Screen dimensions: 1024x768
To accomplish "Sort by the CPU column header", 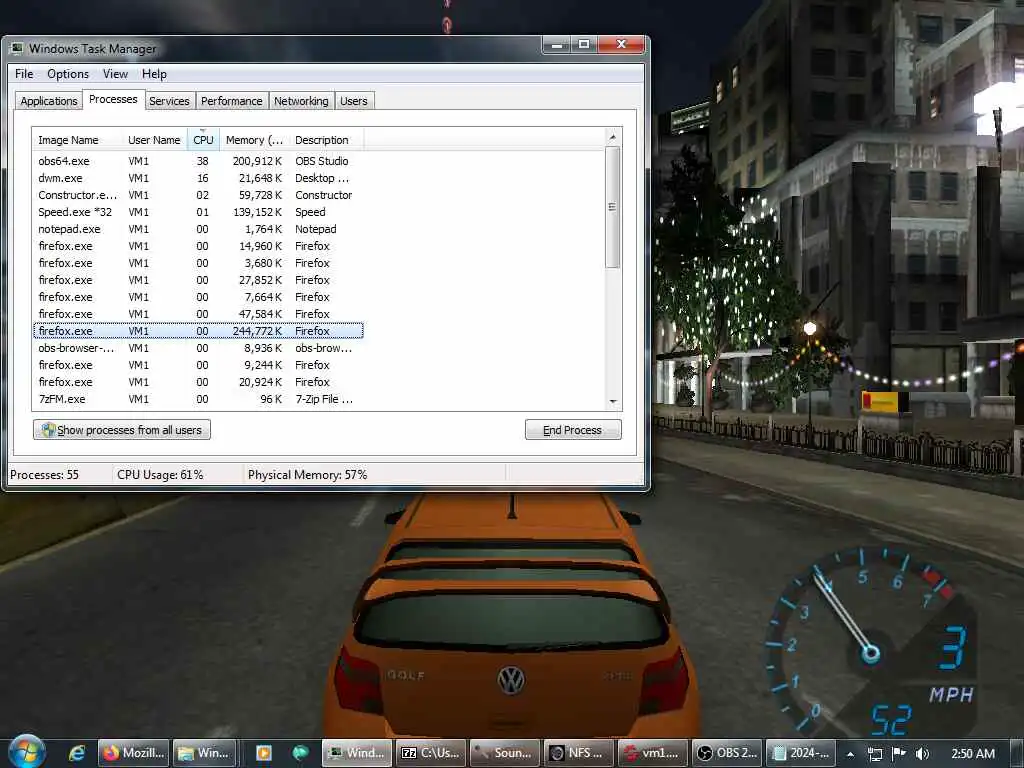I will click(x=203, y=140).
